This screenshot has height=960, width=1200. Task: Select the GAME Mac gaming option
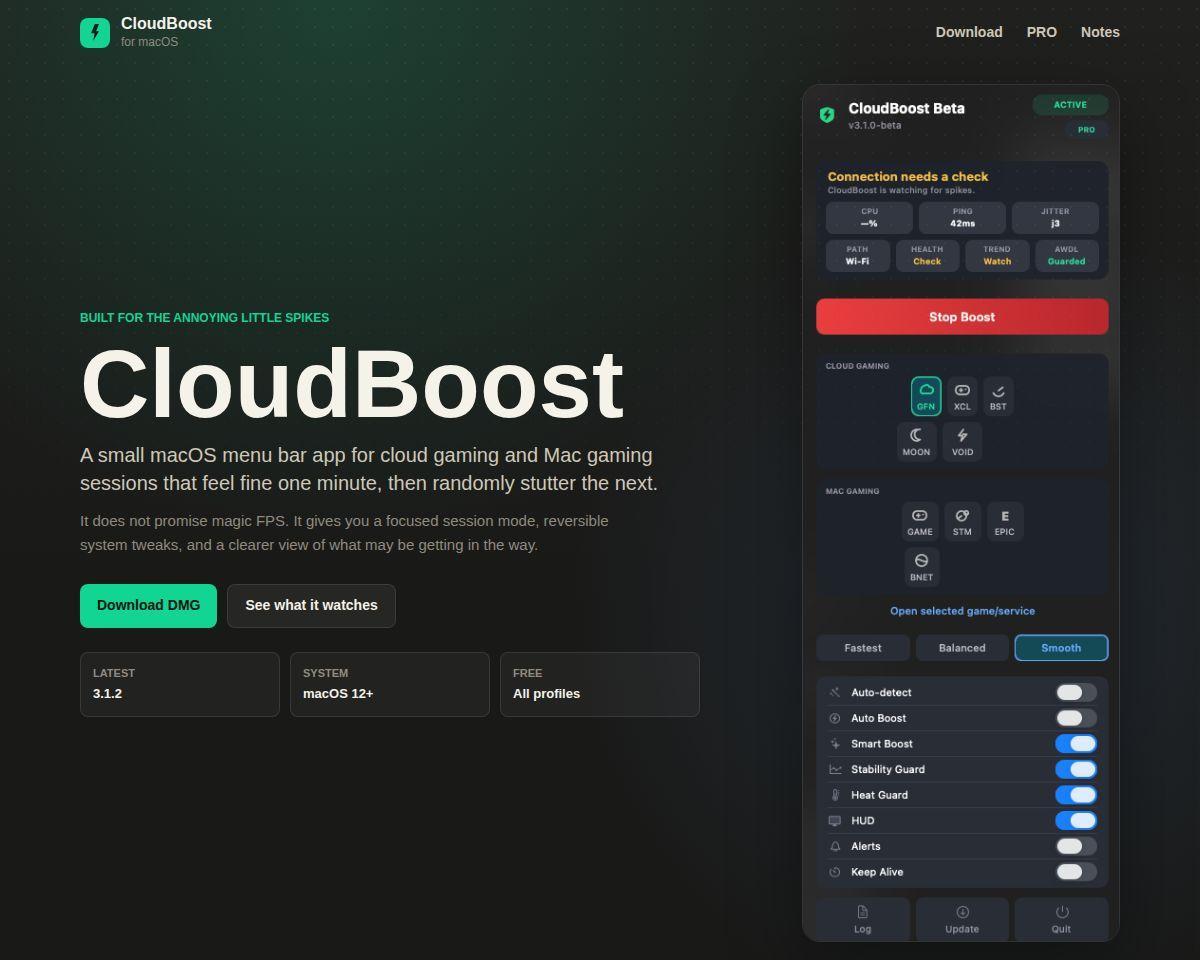coord(920,521)
